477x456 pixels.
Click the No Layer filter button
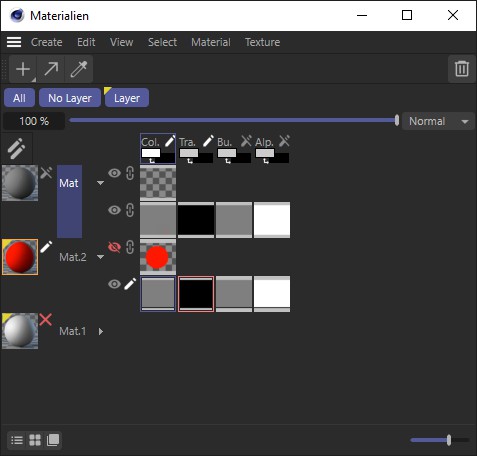(70, 98)
